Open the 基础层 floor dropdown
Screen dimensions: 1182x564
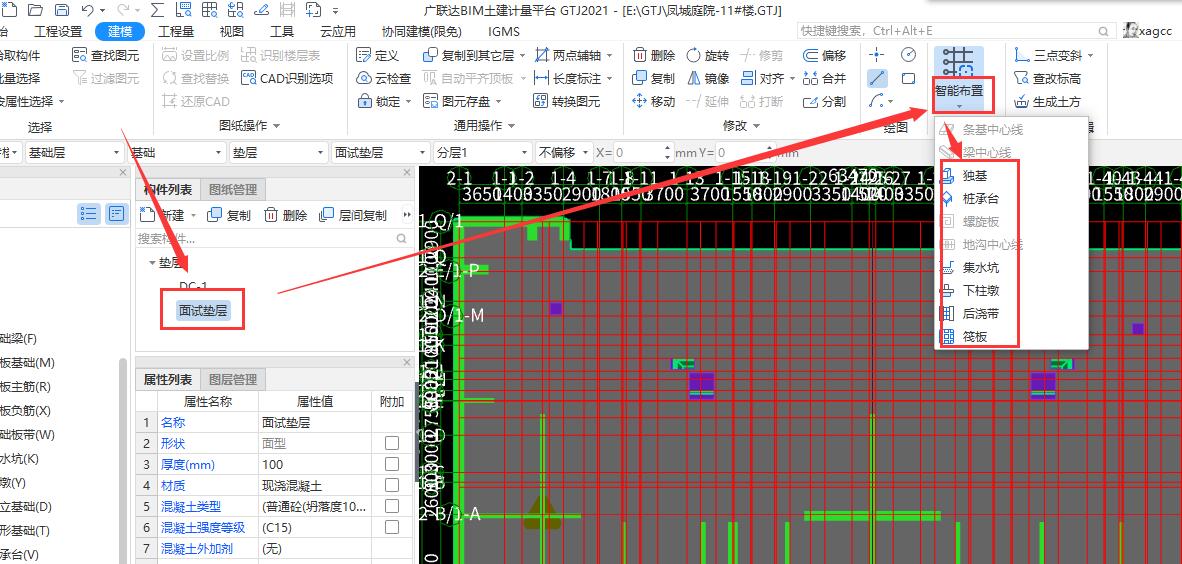[x=75, y=152]
